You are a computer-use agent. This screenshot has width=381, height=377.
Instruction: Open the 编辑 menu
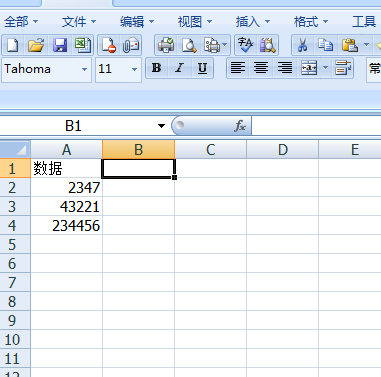click(137, 22)
